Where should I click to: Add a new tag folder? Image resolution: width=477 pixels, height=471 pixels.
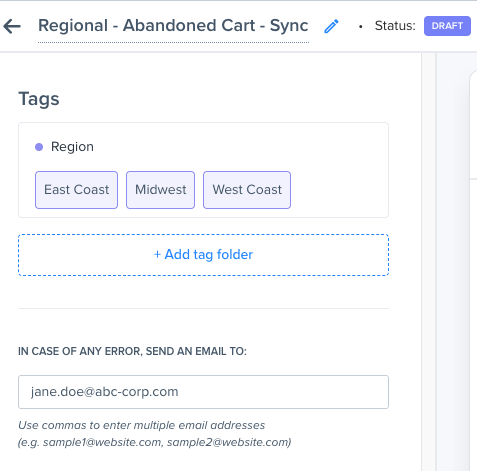pyautogui.click(x=203, y=255)
